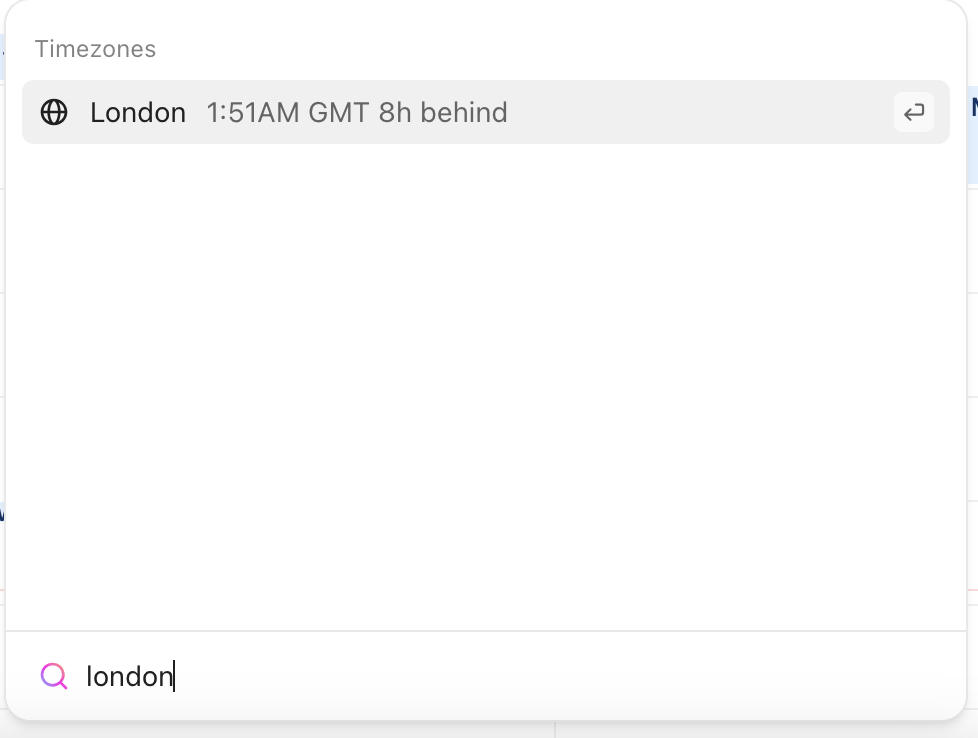Click the "8h behind" offset text
The width and height of the screenshot is (978, 738).
pyautogui.click(x=443, y=112)
